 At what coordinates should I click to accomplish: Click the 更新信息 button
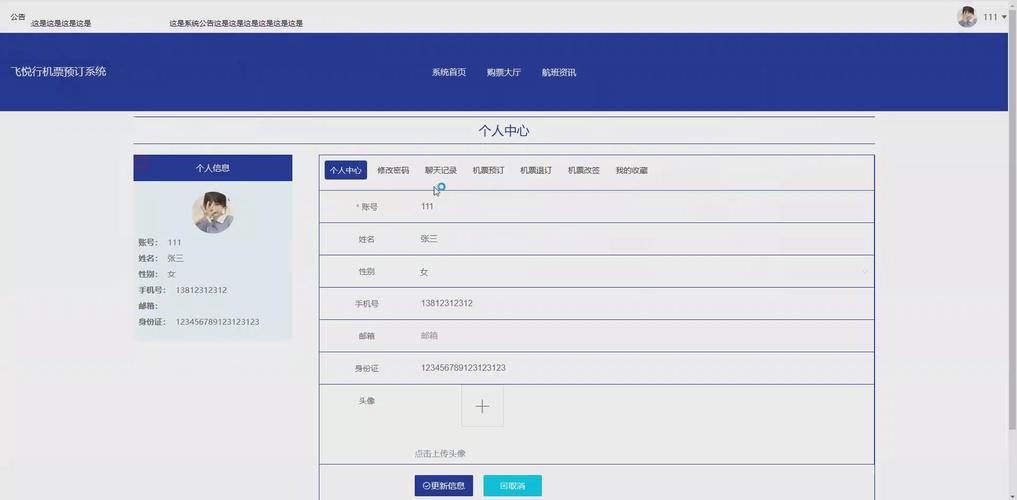tap(444, 486)
